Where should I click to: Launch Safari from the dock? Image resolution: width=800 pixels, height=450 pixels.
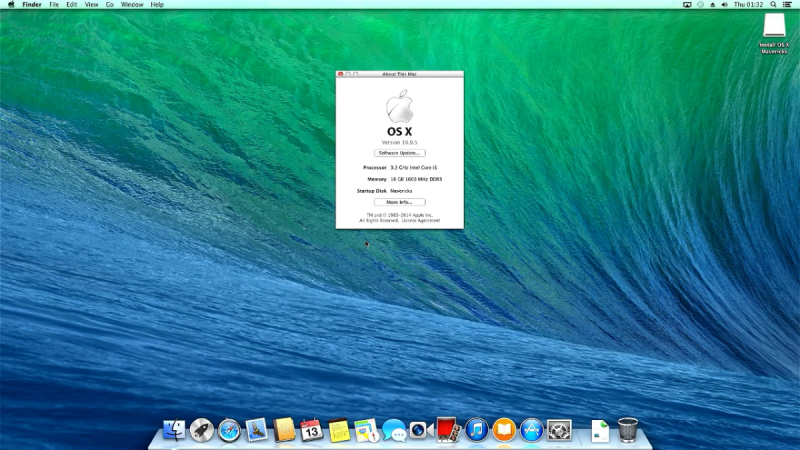pos(229,430)
